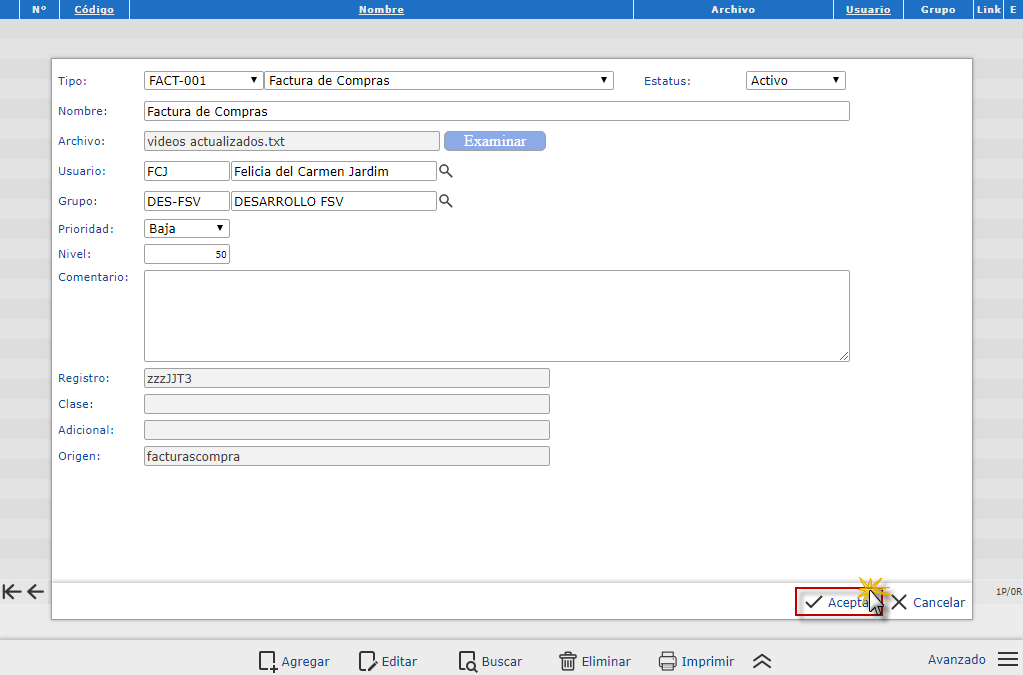This screenshot has height=675, width=1023.
Task: Click the Grupo code field DES-FSV
Action: 187,201
